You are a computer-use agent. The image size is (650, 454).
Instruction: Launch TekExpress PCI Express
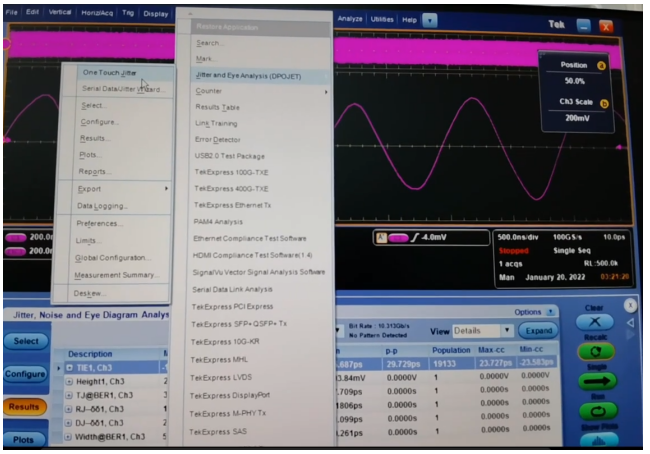click(x=232, y=307)
